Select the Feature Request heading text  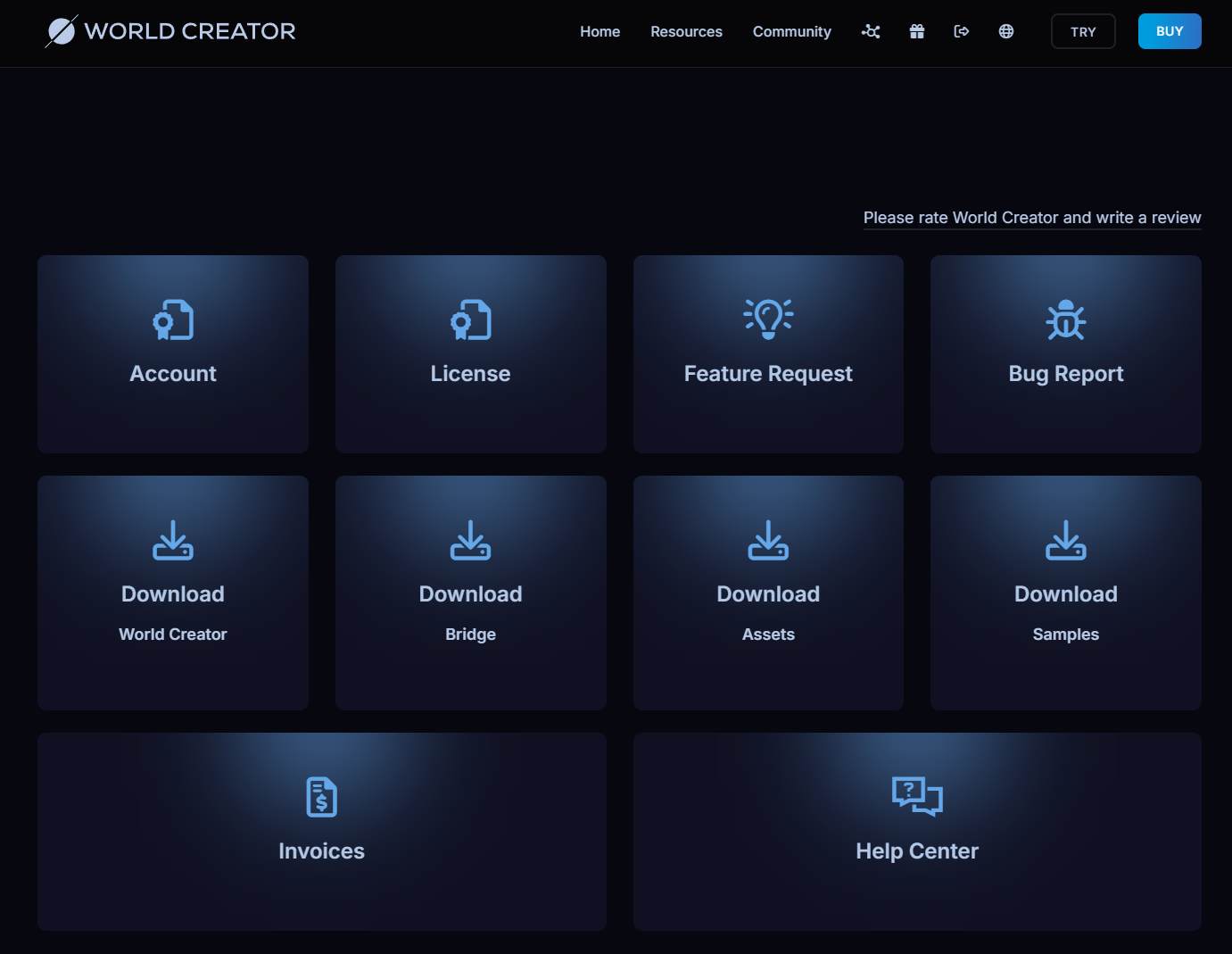[768, 374]
